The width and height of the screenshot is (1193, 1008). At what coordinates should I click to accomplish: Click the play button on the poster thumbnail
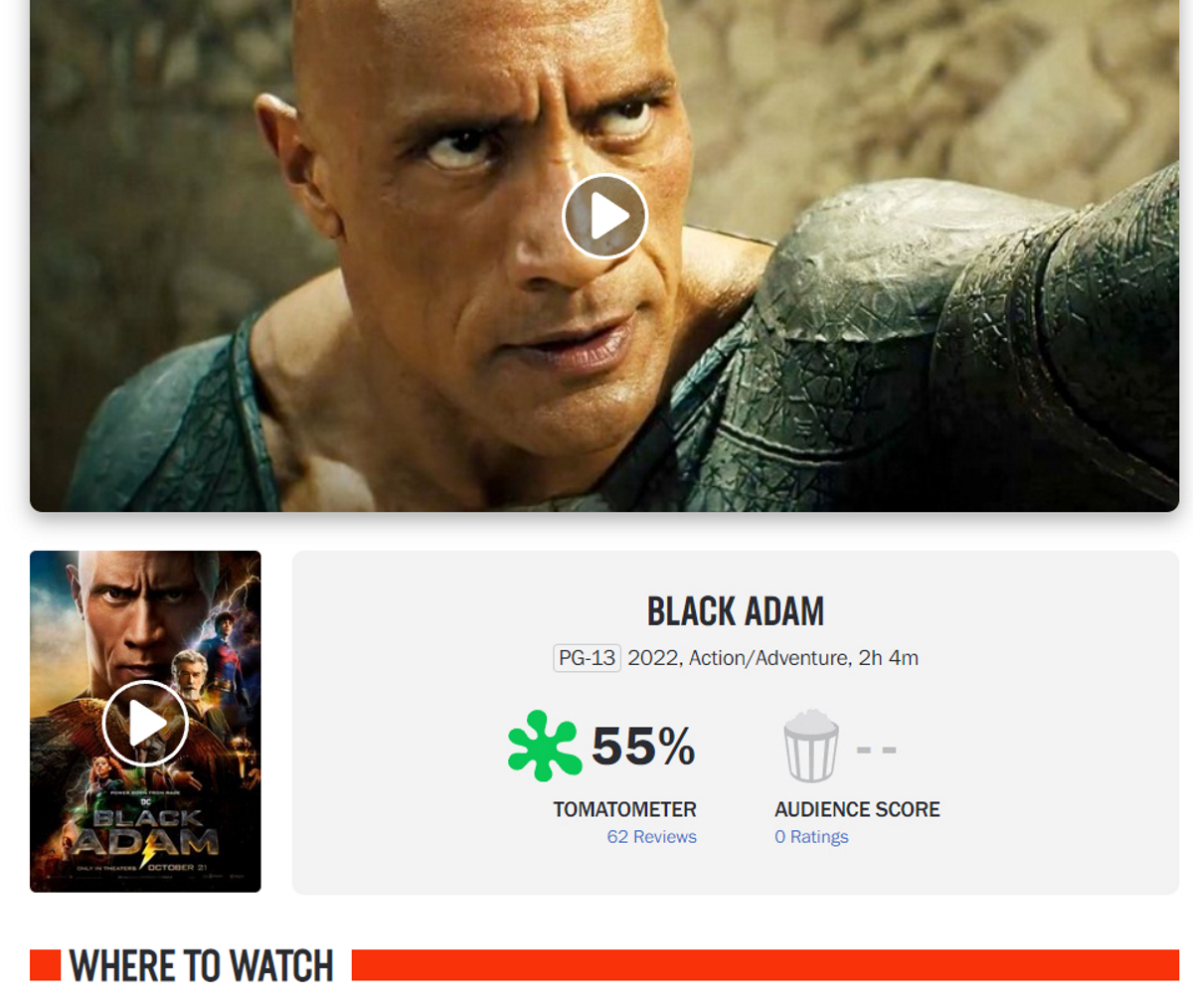point(145,723)
